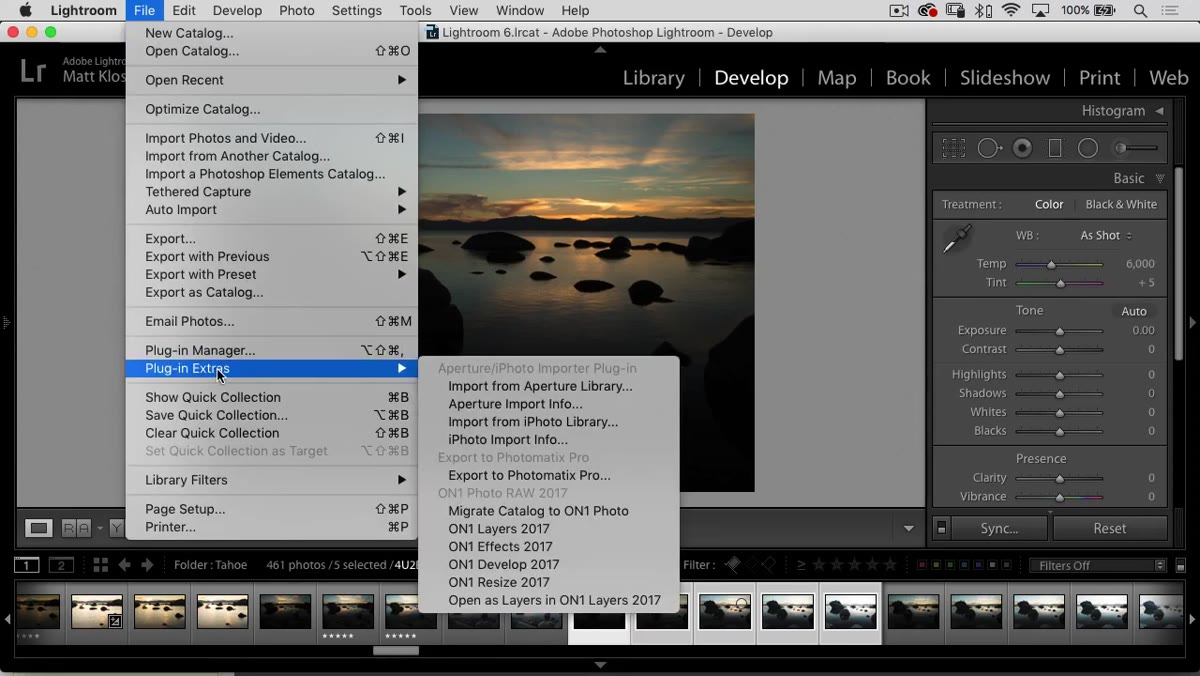Collapse the Histogram panel
The height and width of the screenshot is (676, 1200).
pos(1159,111)
